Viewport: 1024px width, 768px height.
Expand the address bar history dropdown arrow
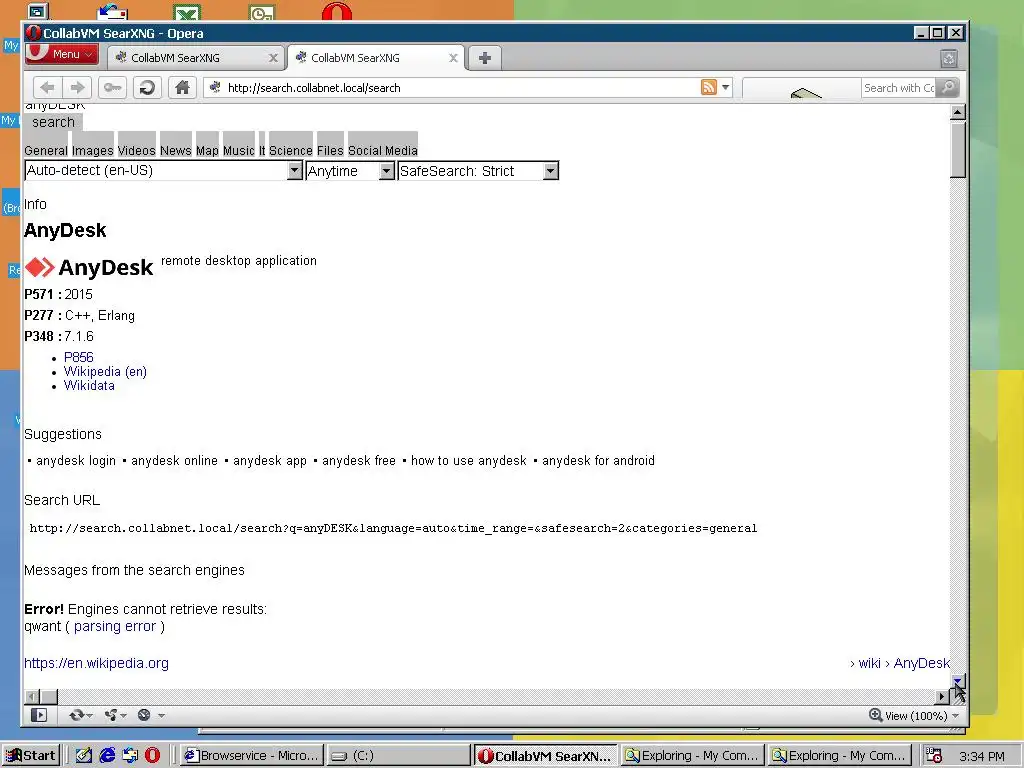point(726,87)
